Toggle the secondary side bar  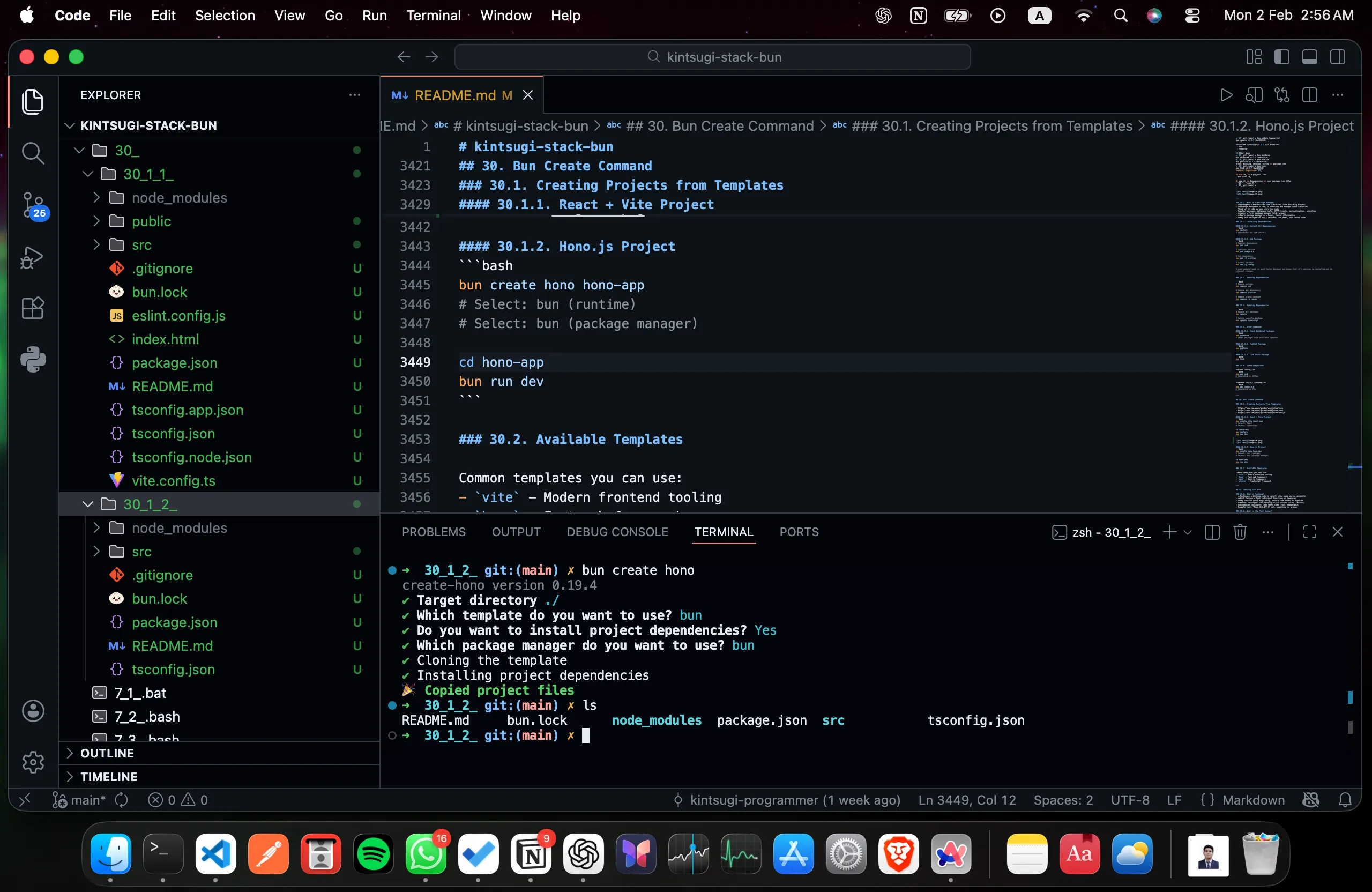point(1337,57)
